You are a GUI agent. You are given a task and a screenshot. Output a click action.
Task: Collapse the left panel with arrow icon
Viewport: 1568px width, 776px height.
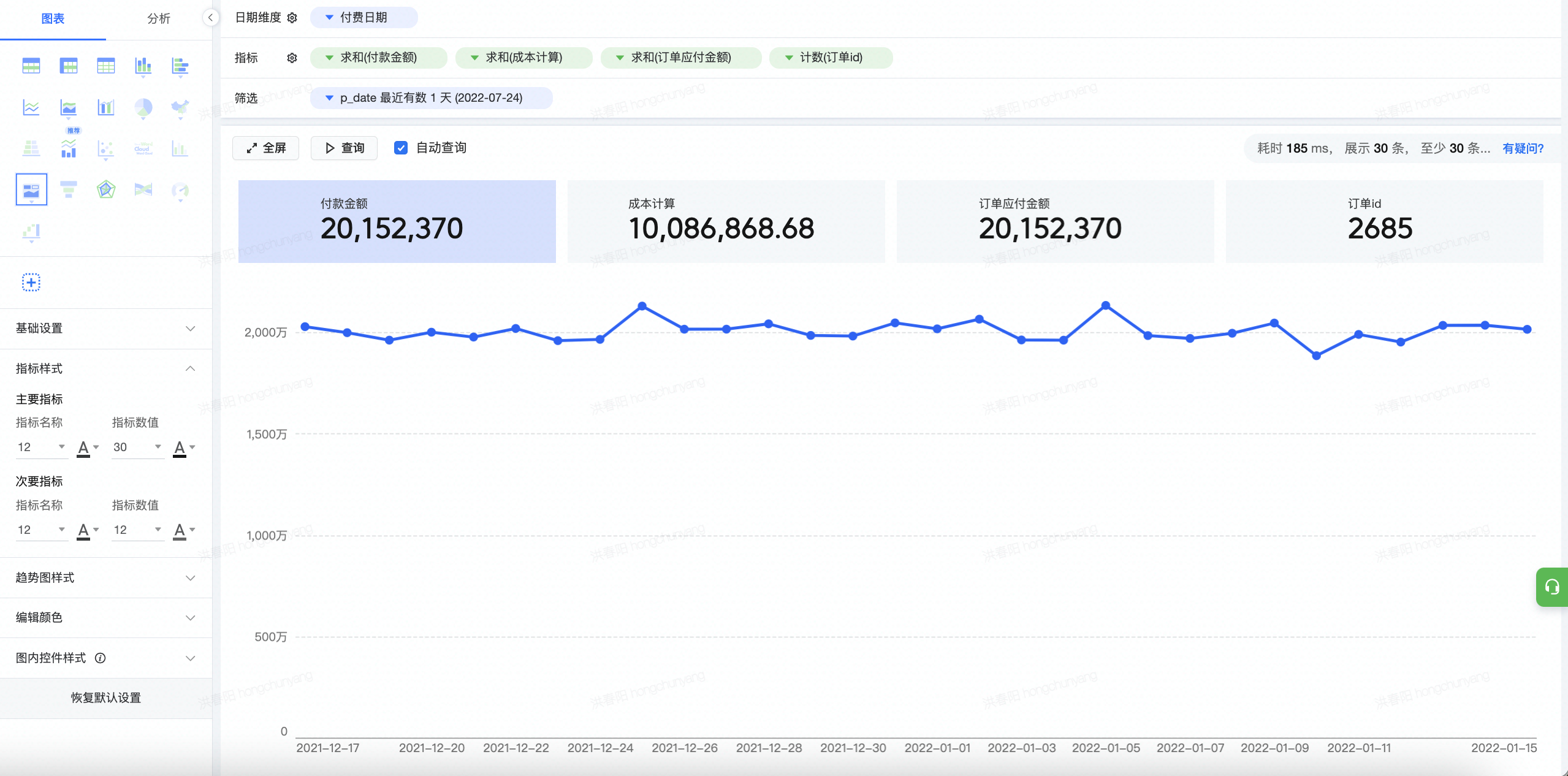(x=210, y=17)
